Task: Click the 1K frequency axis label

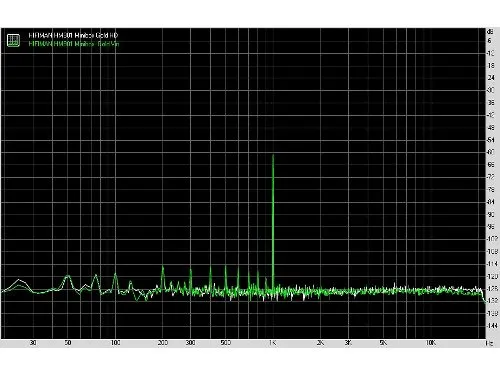Action: point(273,343)
